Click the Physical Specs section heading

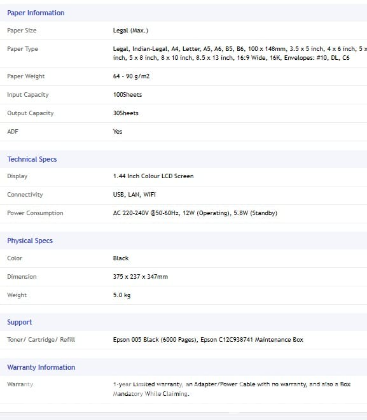pos(30,241)
